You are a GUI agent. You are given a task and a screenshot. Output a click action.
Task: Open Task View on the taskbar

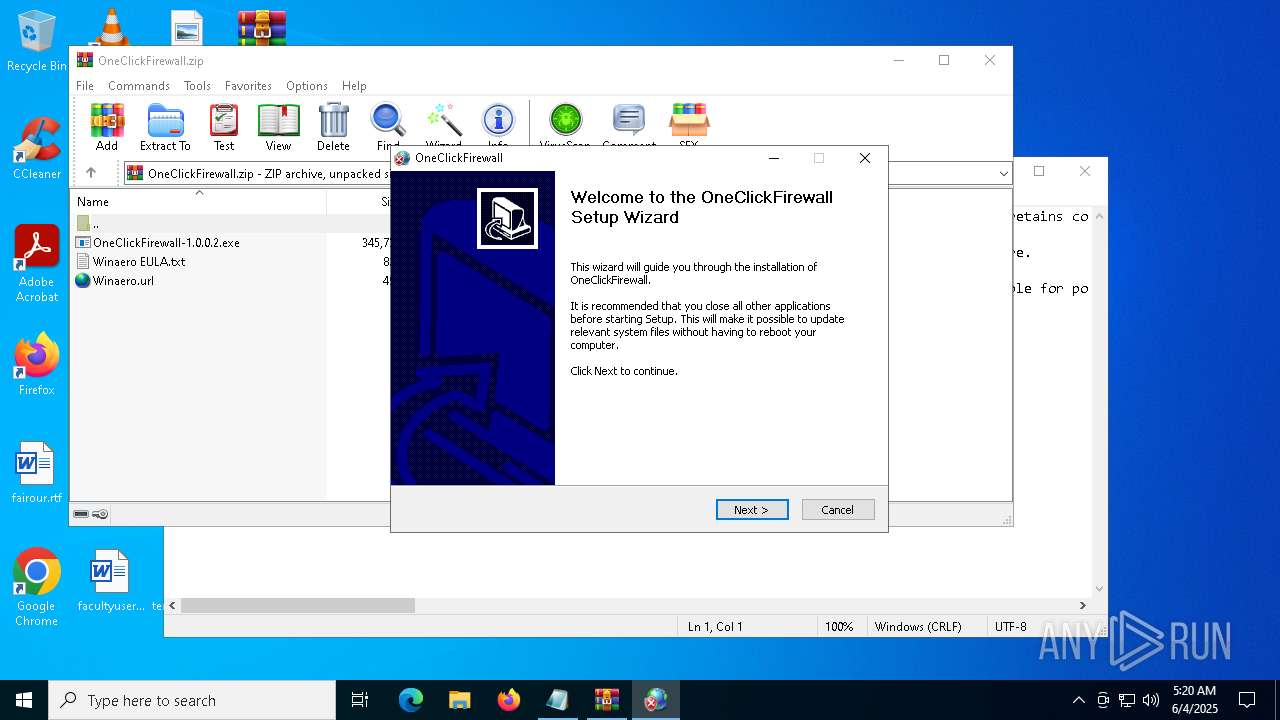pyautogui.click(x=360, y=700)
